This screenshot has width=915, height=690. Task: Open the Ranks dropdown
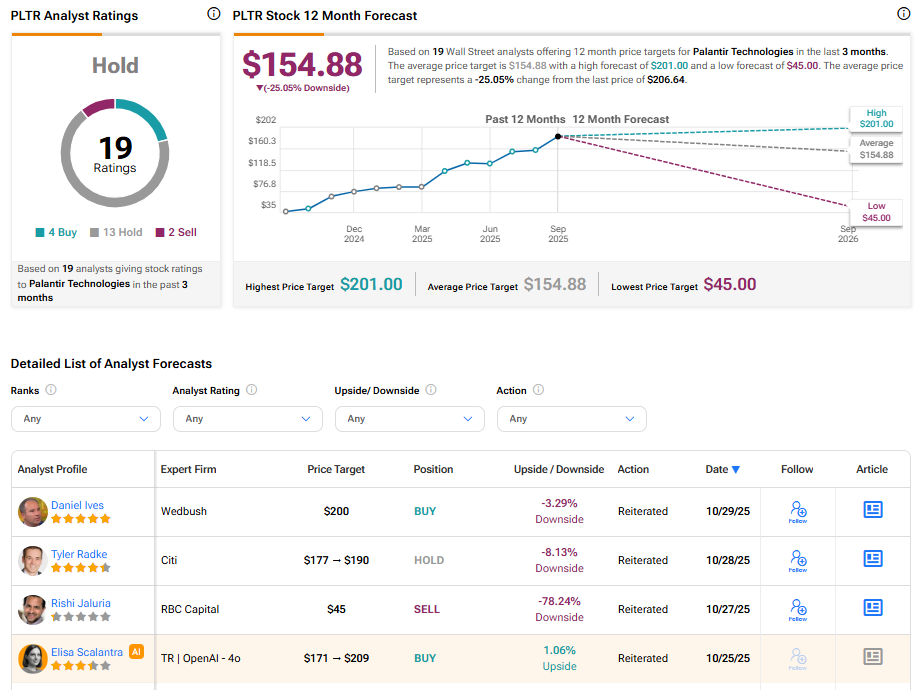[85, 419]
